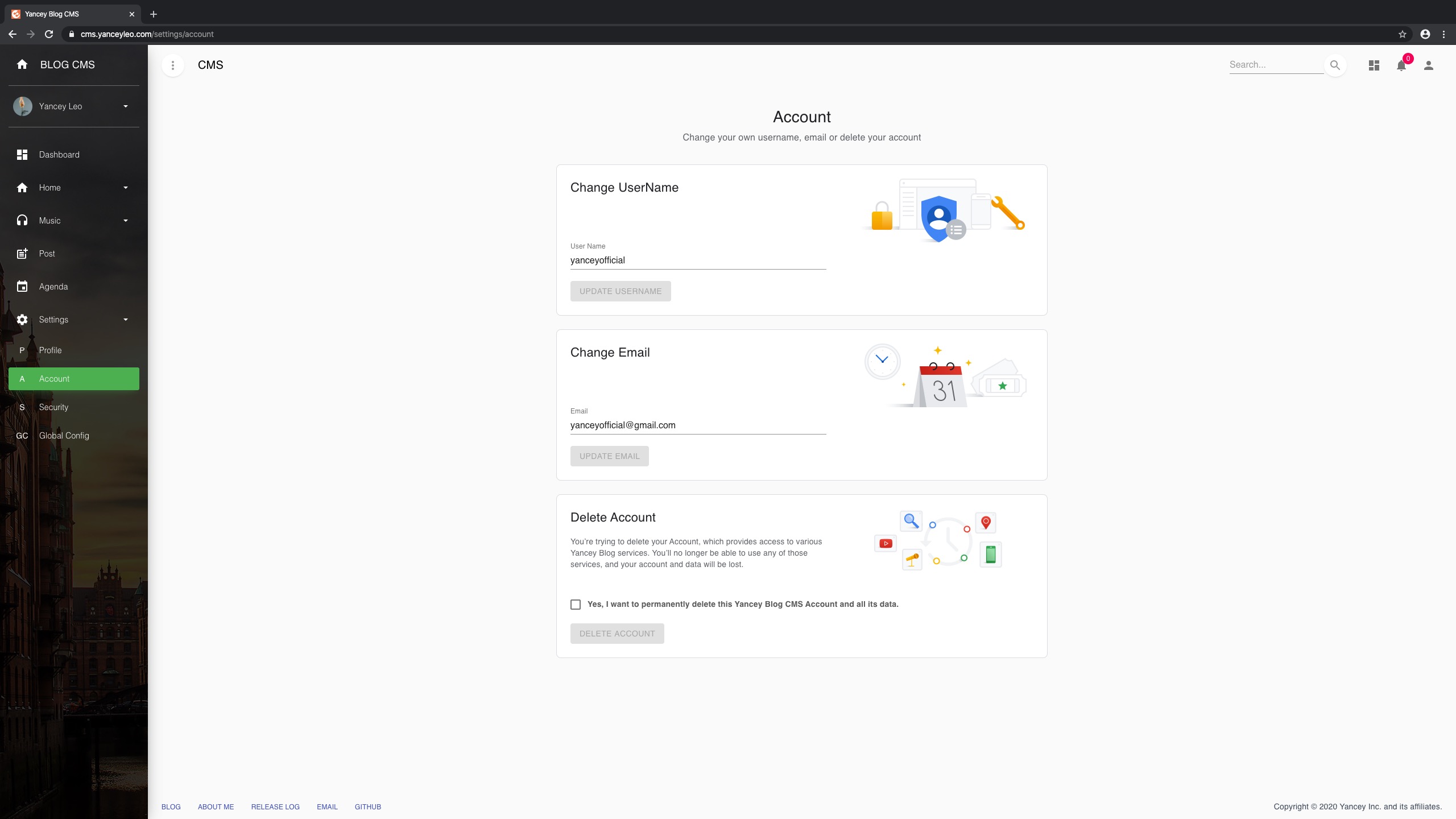The height and width of the screenshot is (819, 1456).
Task: Bookmark page with star icon
Action: click(1403, 34)
